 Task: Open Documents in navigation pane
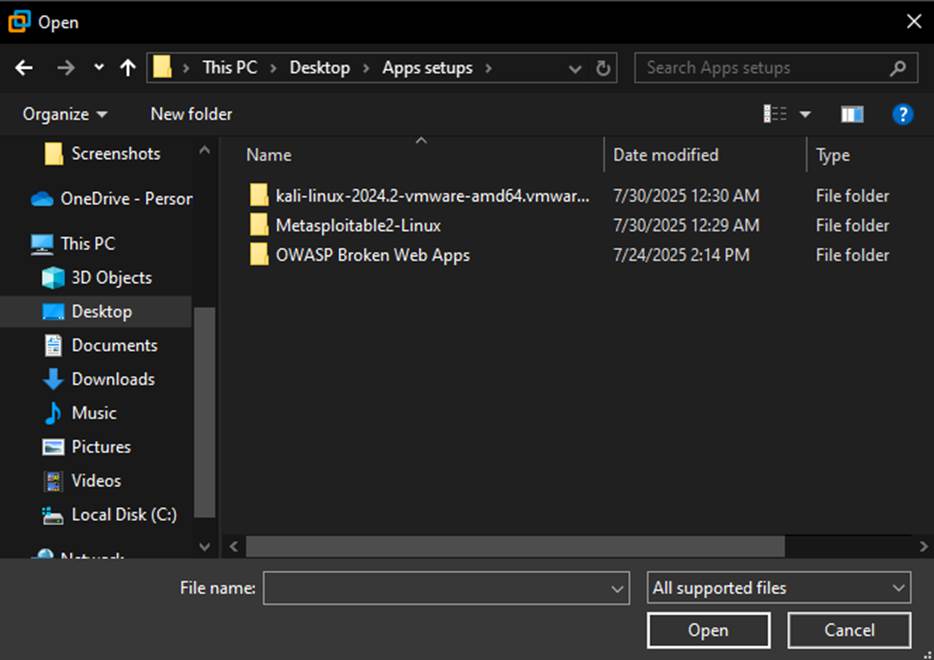[100, 345]
